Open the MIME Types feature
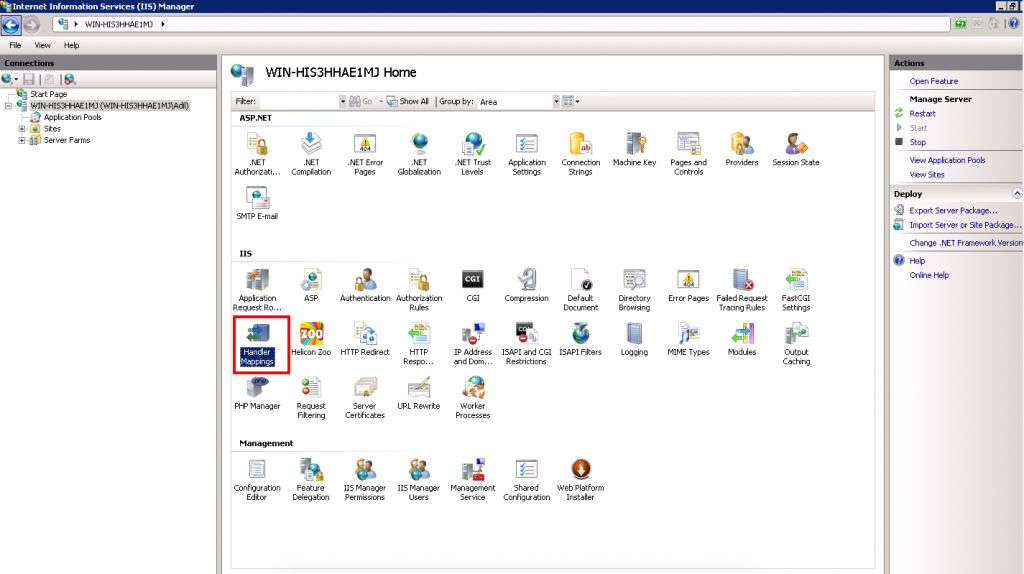This screenshot has width=1024, height=574. coord(688,339)
